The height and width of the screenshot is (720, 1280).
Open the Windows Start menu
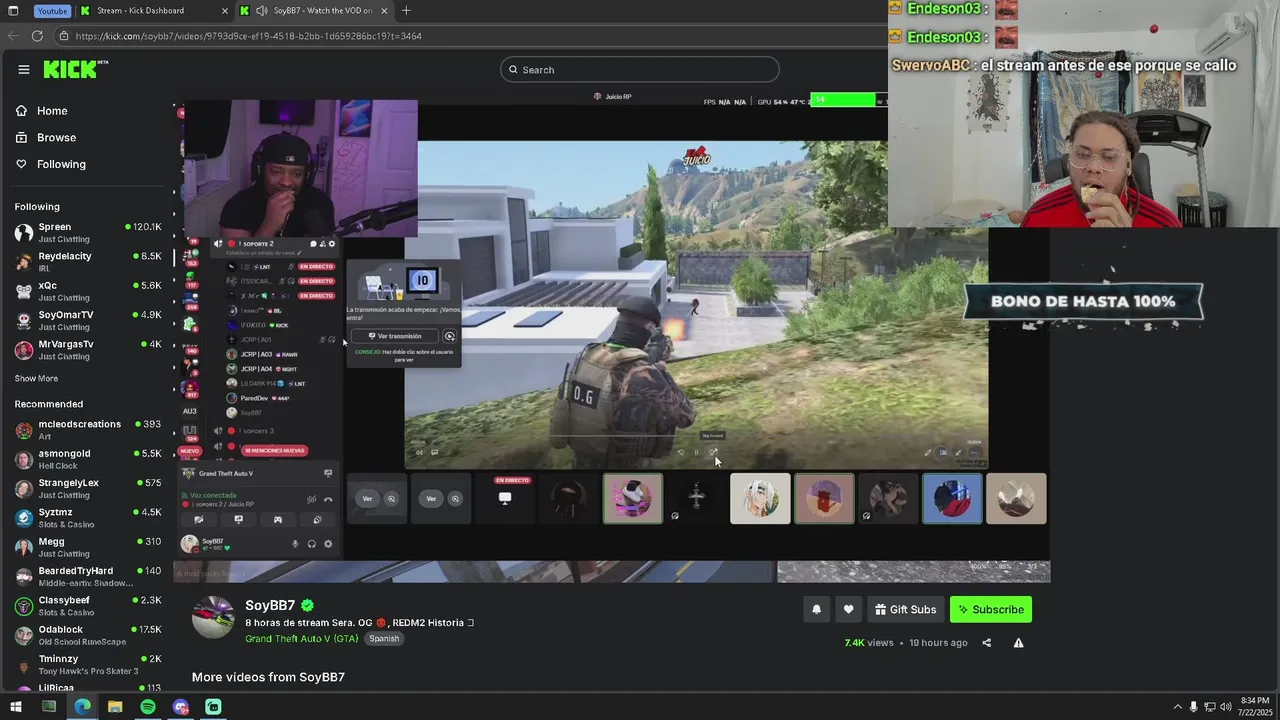16,707
